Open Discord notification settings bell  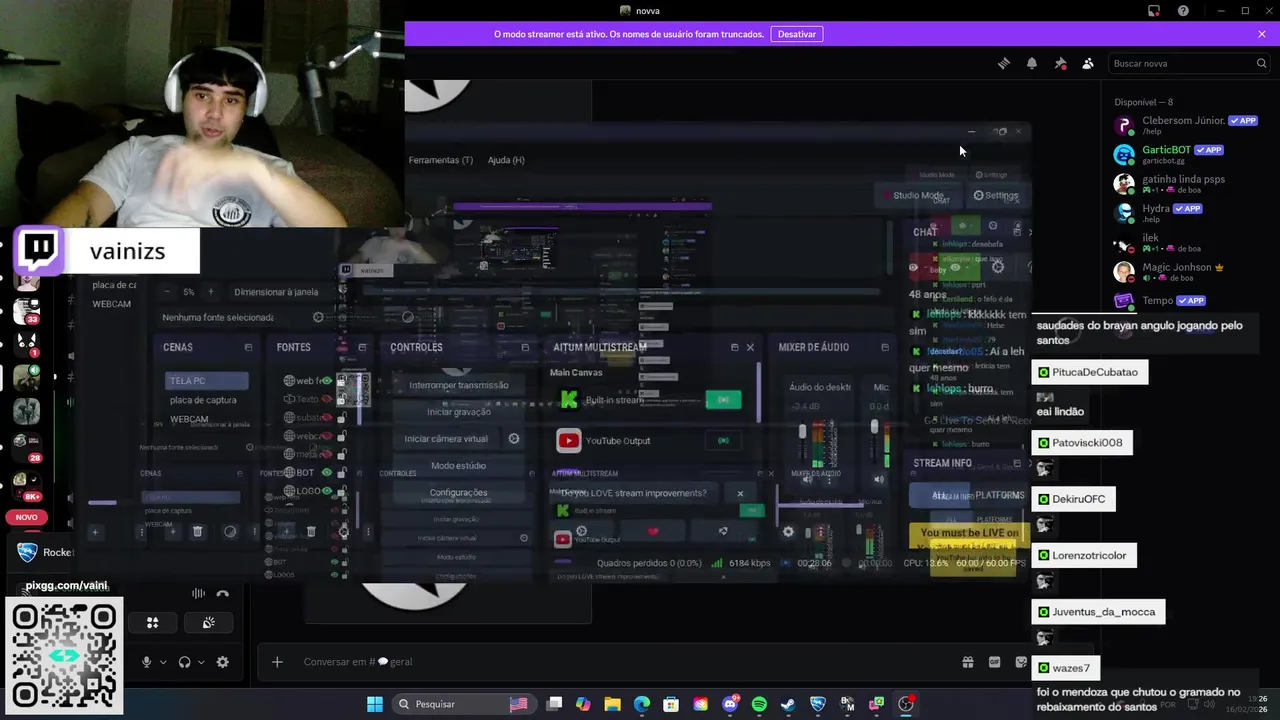(x=1032, y=63)
